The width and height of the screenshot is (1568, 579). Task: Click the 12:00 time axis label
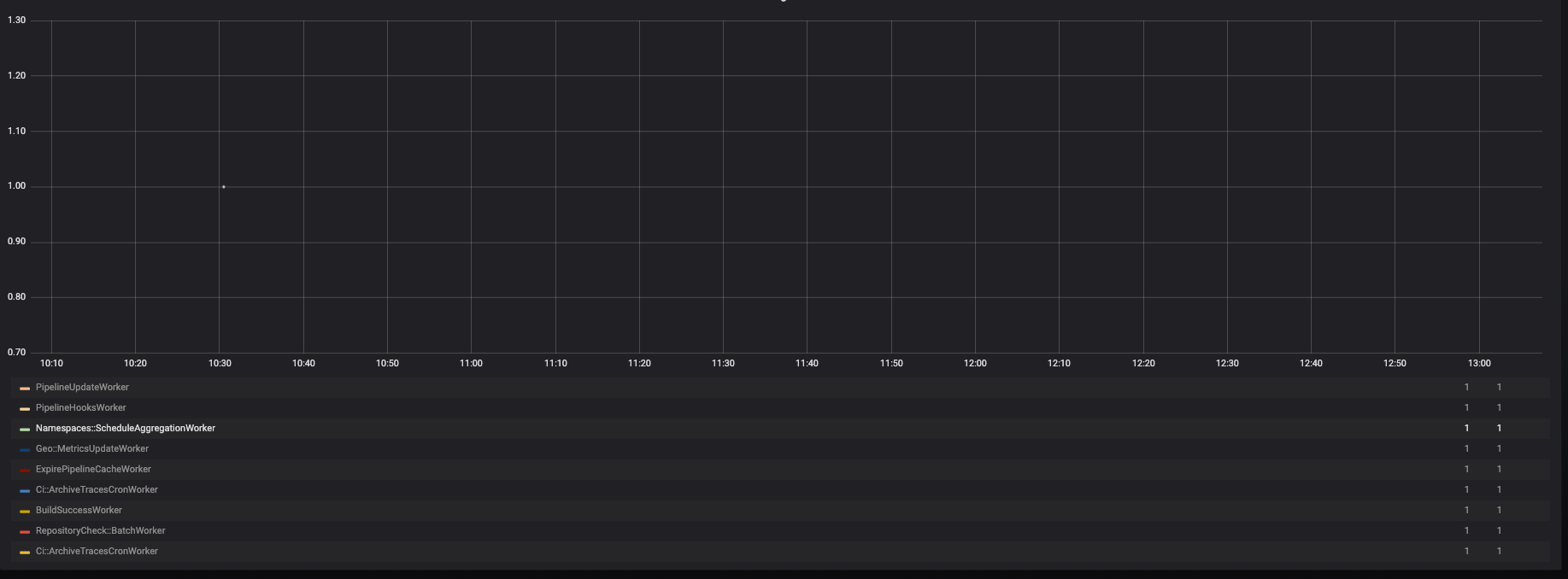pos(975,364)
